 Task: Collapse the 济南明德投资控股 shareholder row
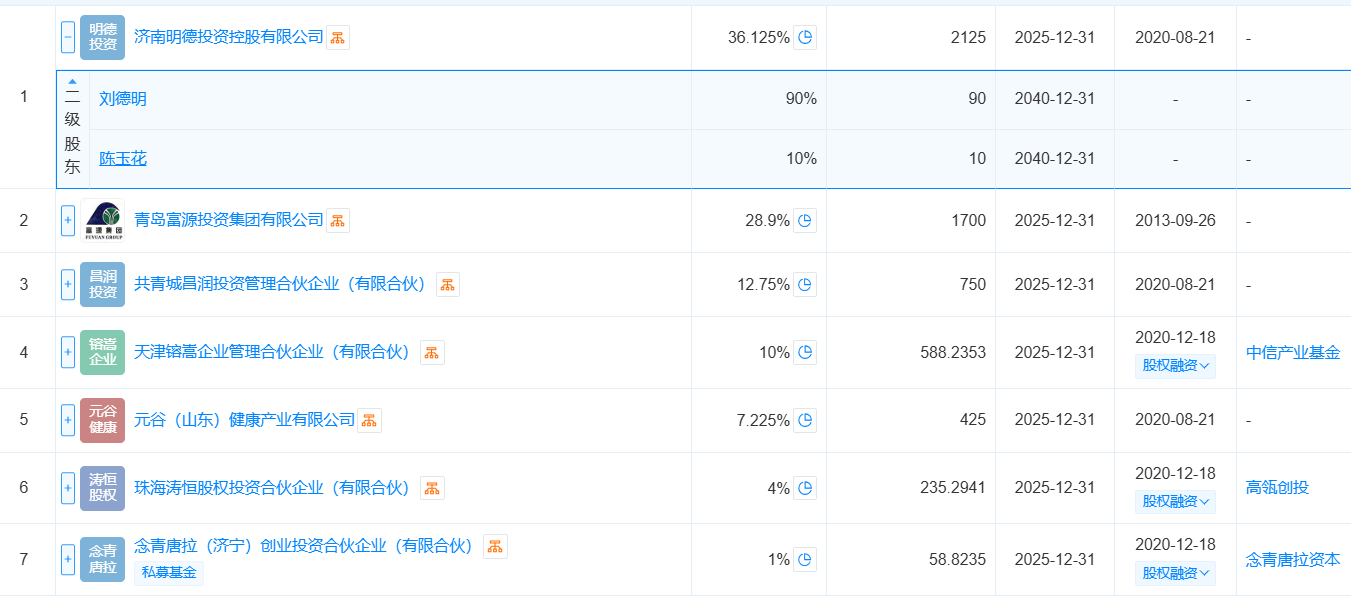[68, 38]
